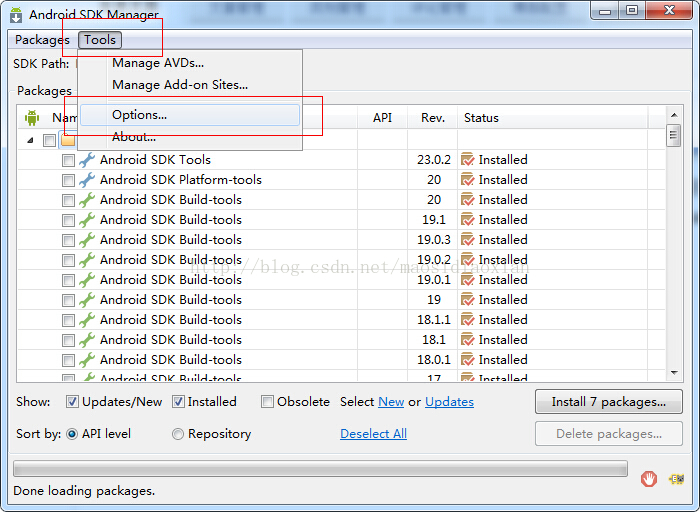Click the Android robot icon in Name header
This screenshot has width=700, height=512.
pyautogui.click(x=32, y=118)
